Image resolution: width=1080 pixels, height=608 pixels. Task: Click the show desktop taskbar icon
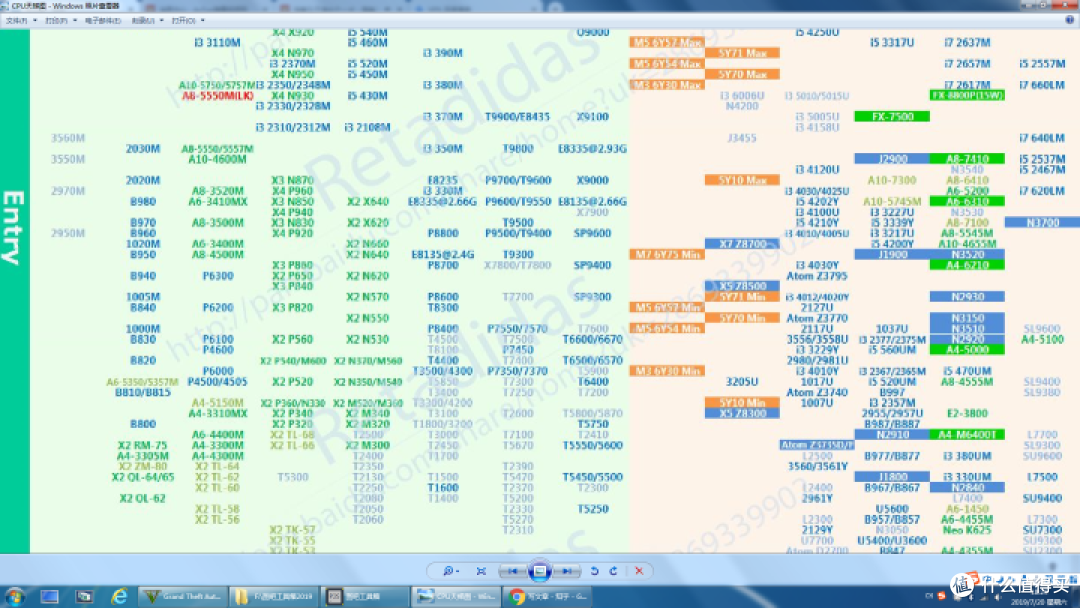(50, 596)
